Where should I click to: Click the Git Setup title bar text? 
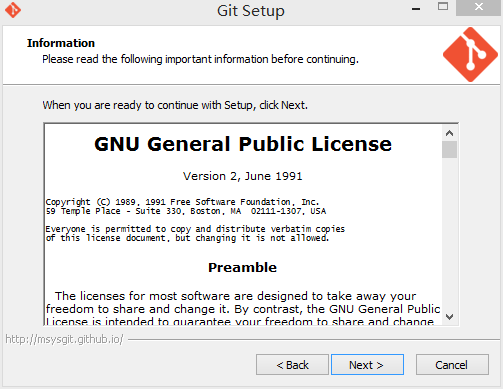click(x=251, y=11)
